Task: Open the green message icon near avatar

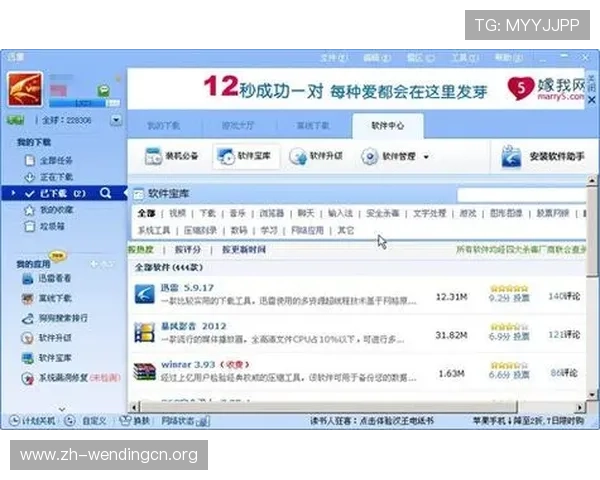Action: point(103,91)
